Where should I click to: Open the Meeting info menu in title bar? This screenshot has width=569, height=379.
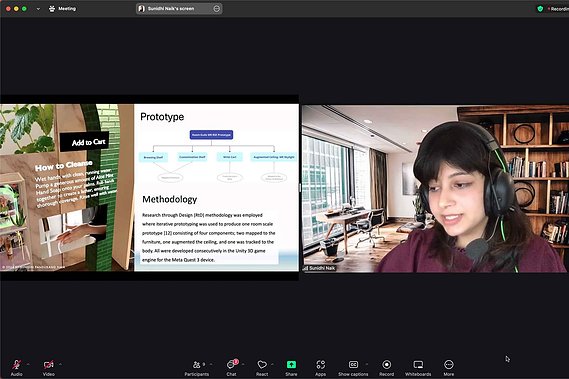coord(62,8)
